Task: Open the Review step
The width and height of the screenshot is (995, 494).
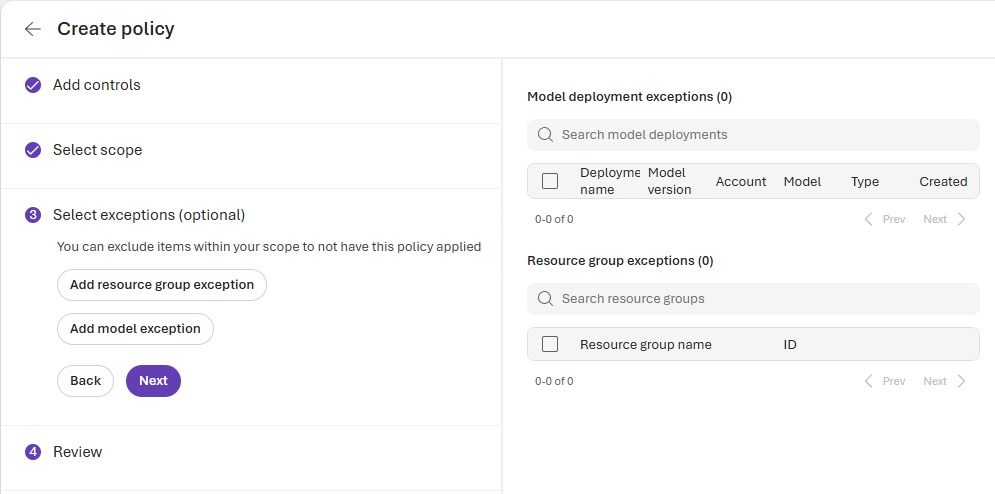Action: point(78,452)
